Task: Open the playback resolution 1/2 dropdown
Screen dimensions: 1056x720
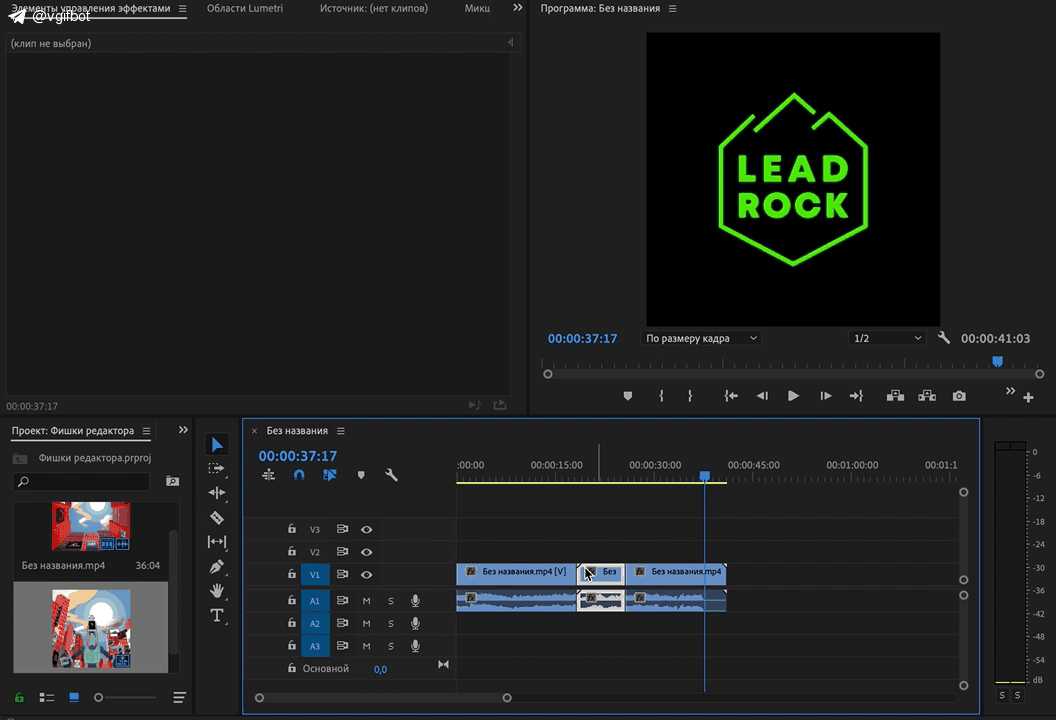Action: (x=888, y=338)
